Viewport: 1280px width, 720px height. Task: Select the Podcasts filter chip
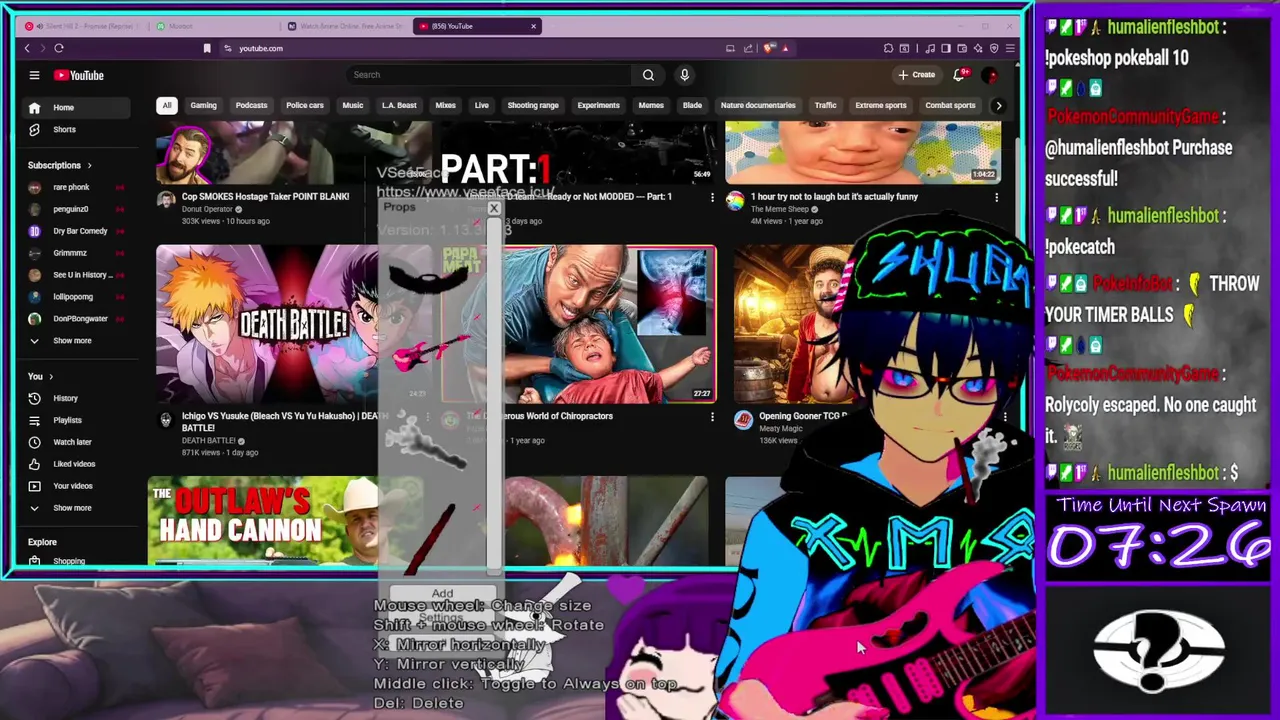coord(251,105)
